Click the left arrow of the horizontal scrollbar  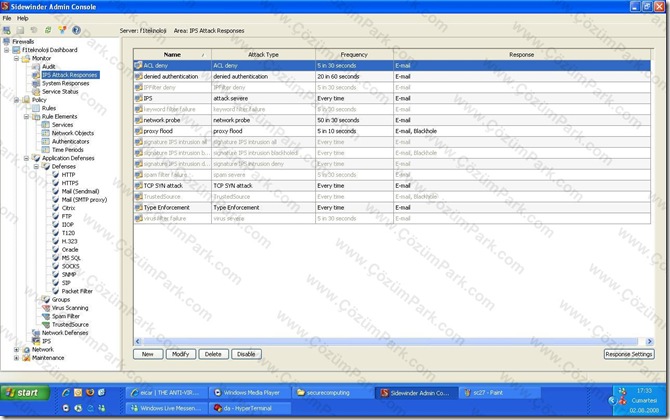click(x=138, y=341)
